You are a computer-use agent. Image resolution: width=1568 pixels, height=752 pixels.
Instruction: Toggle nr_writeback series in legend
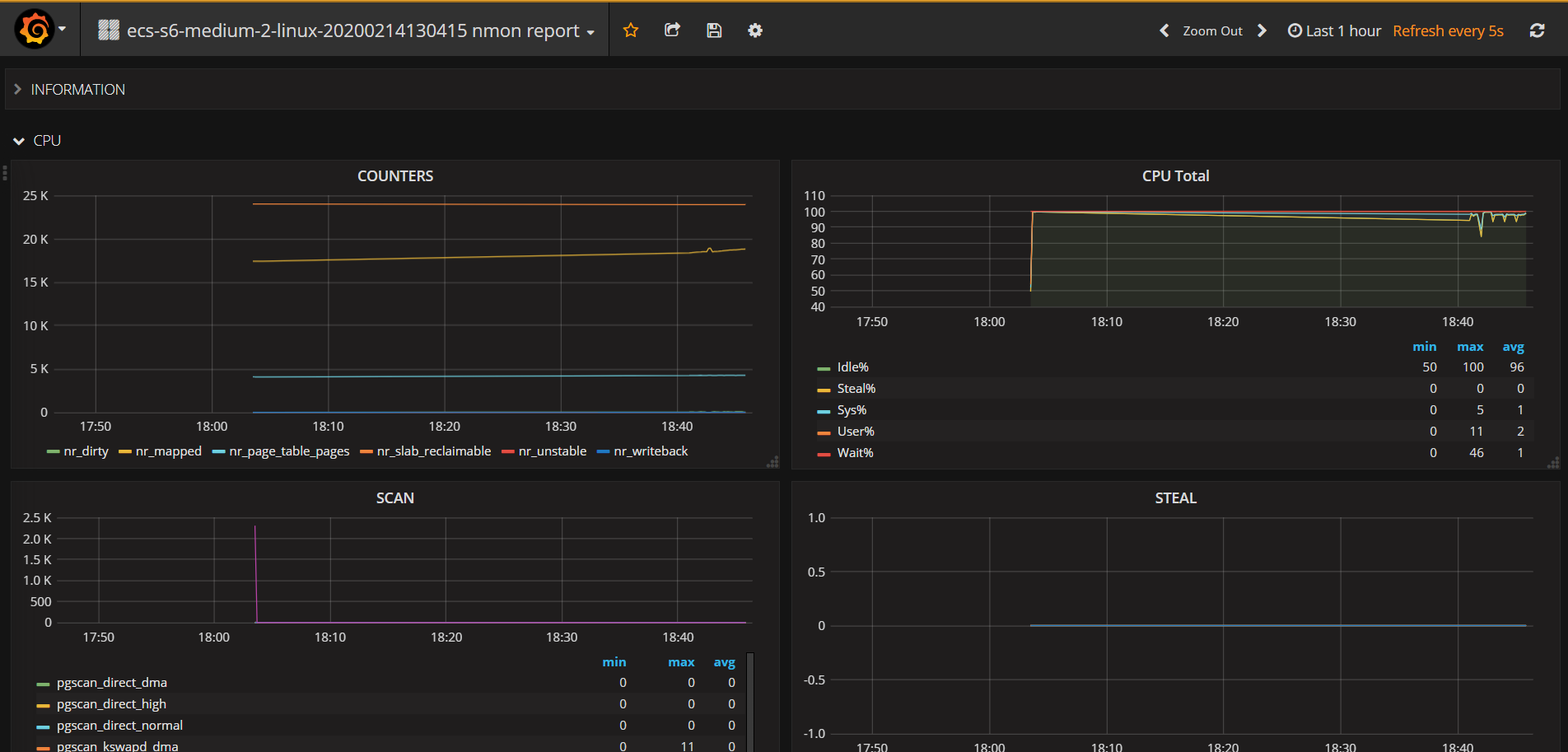click(651, 451)
